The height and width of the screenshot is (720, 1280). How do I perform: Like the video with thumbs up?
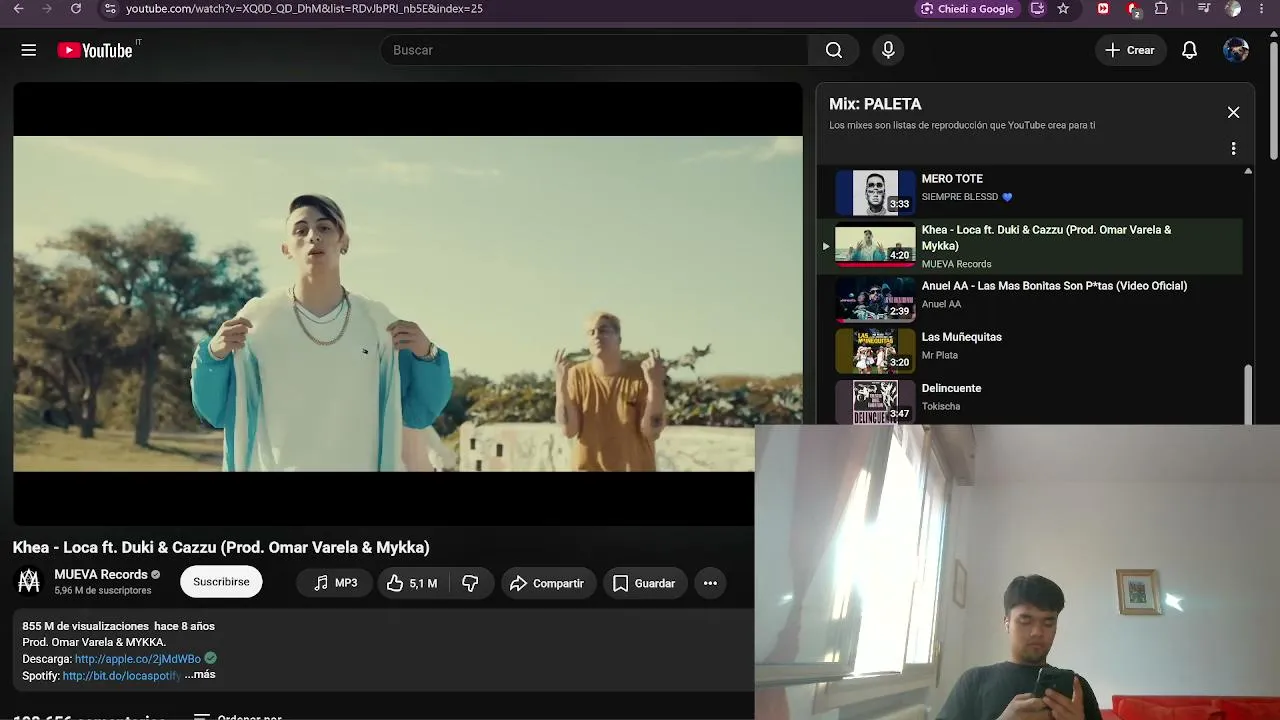(412, 583)
